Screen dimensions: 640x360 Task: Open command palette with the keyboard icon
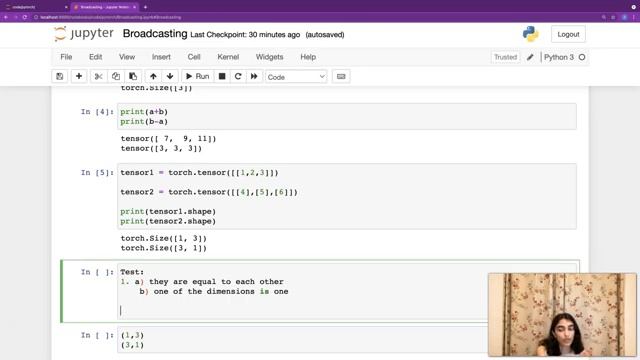tap(341, 76)
